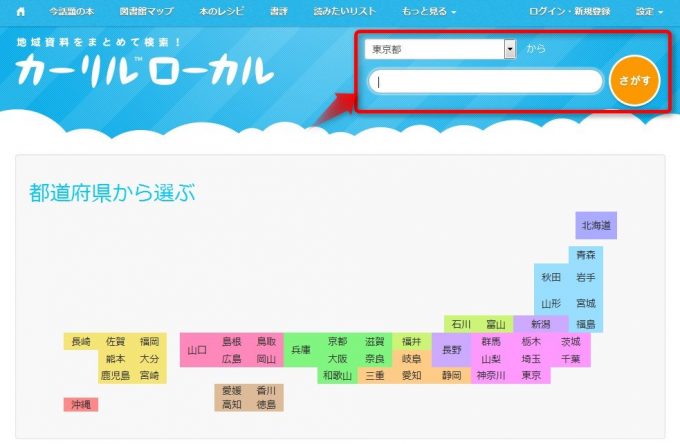Select 愛知 on the prefecture map
This screenshot has width=680, height=444.
click(x=412, y=375)
